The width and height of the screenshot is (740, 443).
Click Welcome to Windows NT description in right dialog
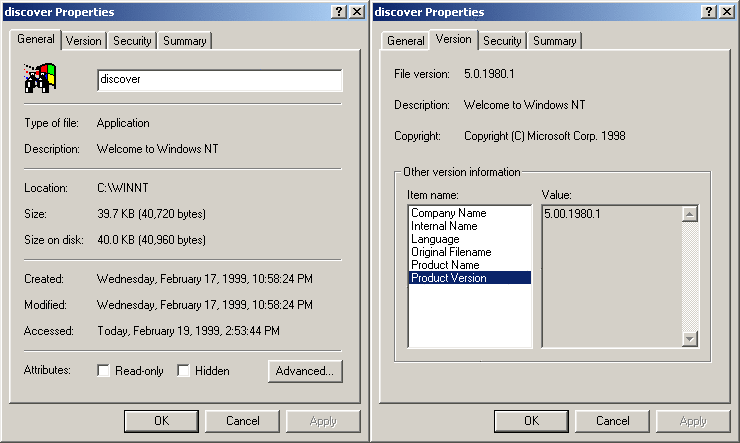[524, 105]
